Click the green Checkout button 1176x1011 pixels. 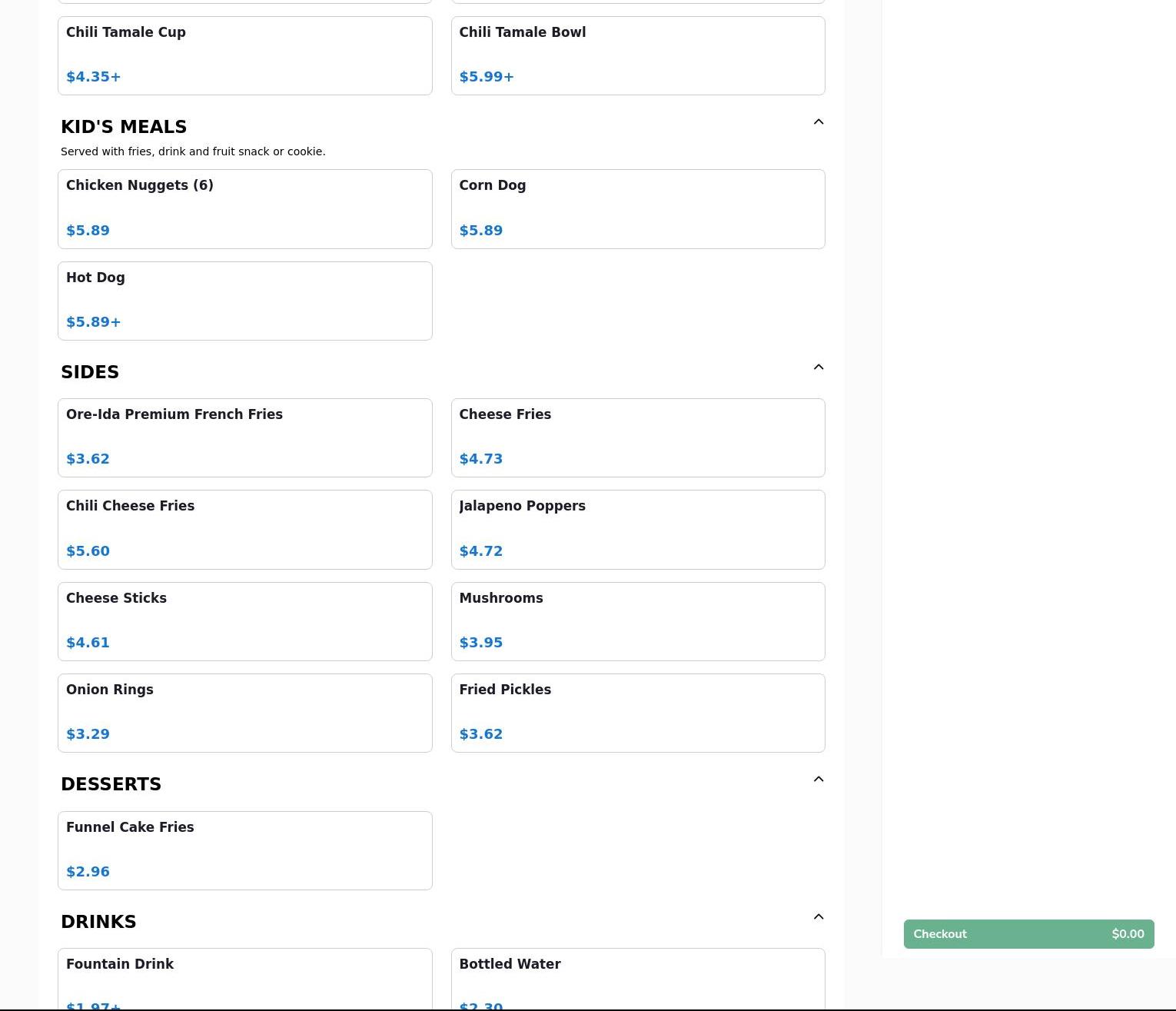click(1028, 934)
